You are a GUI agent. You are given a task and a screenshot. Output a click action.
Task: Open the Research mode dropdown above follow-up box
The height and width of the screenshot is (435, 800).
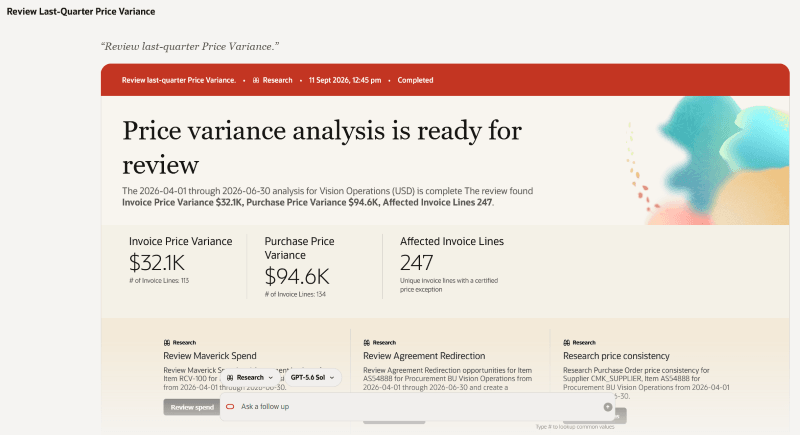(x=250, y=378)
